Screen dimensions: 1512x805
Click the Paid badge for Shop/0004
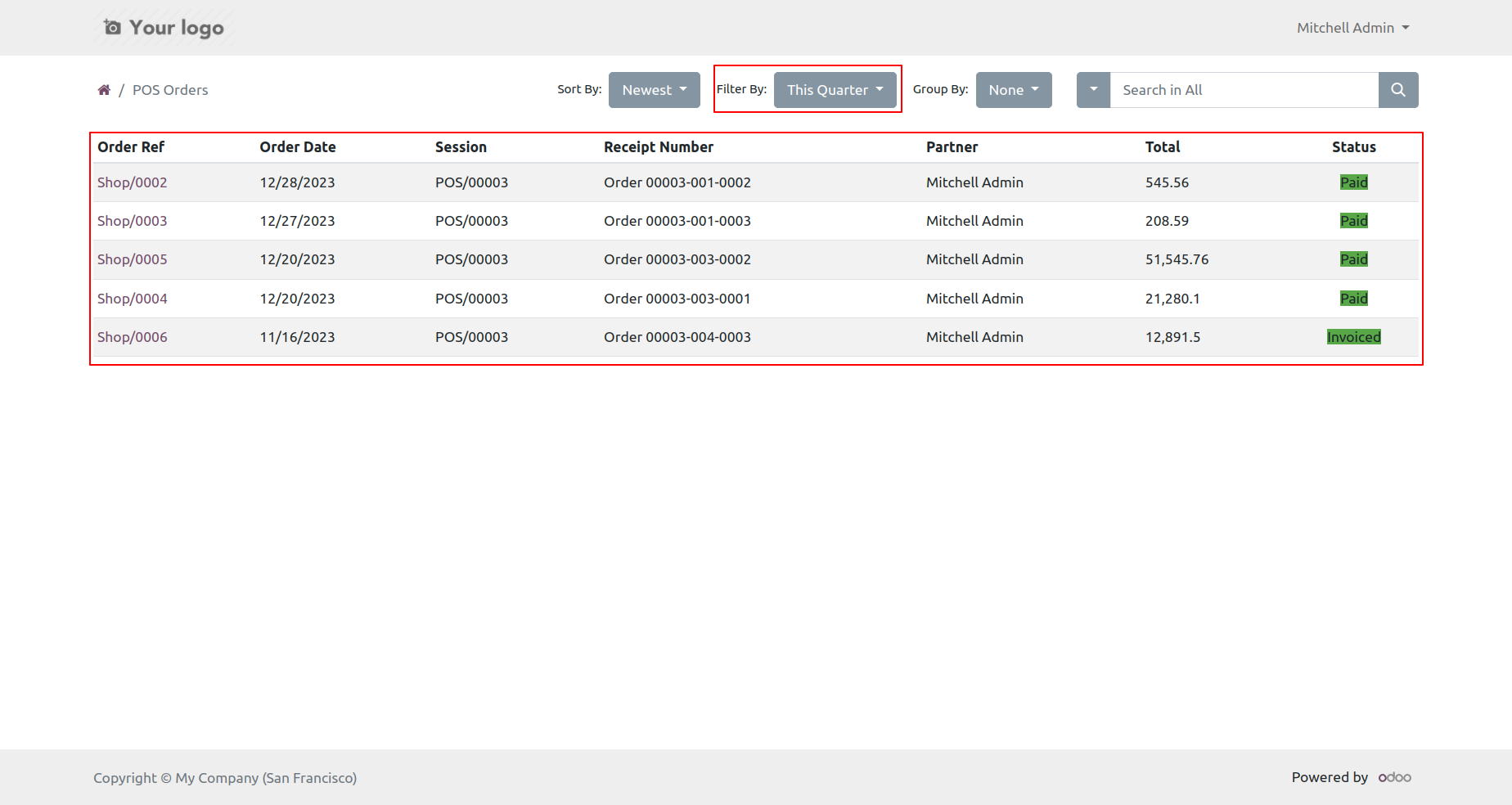tap(1354, 299)
